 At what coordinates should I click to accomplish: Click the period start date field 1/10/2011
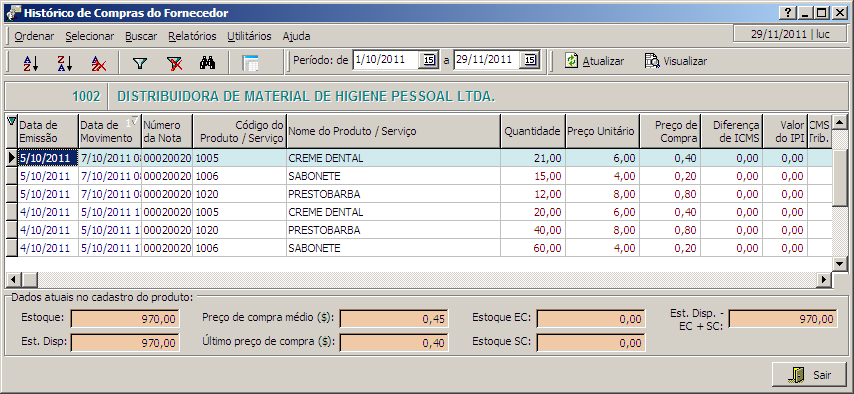[386, 60]
